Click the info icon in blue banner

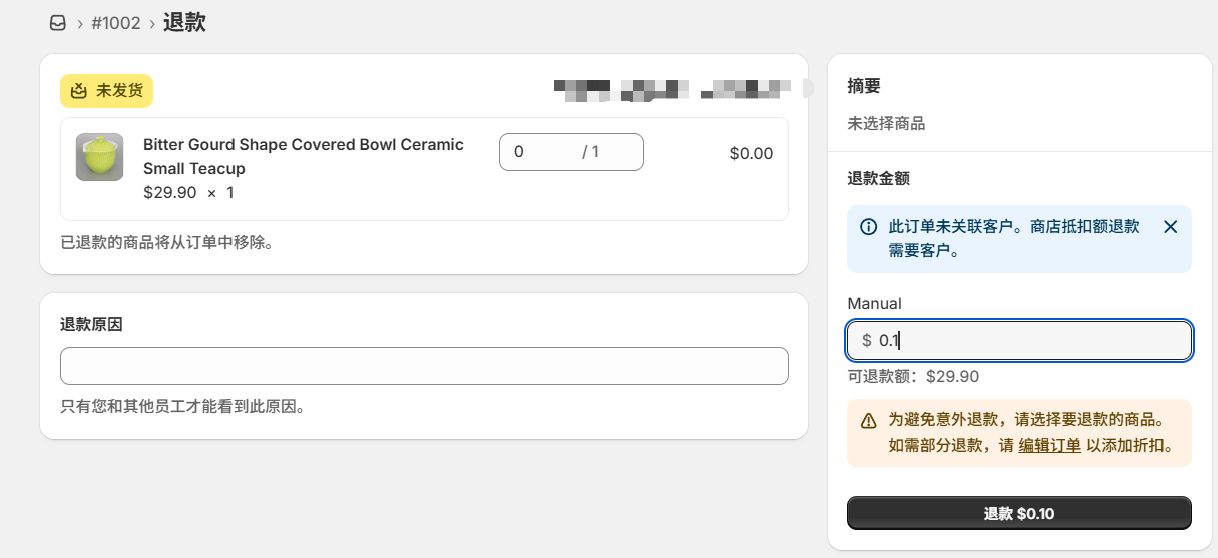(x=868, y=227)
